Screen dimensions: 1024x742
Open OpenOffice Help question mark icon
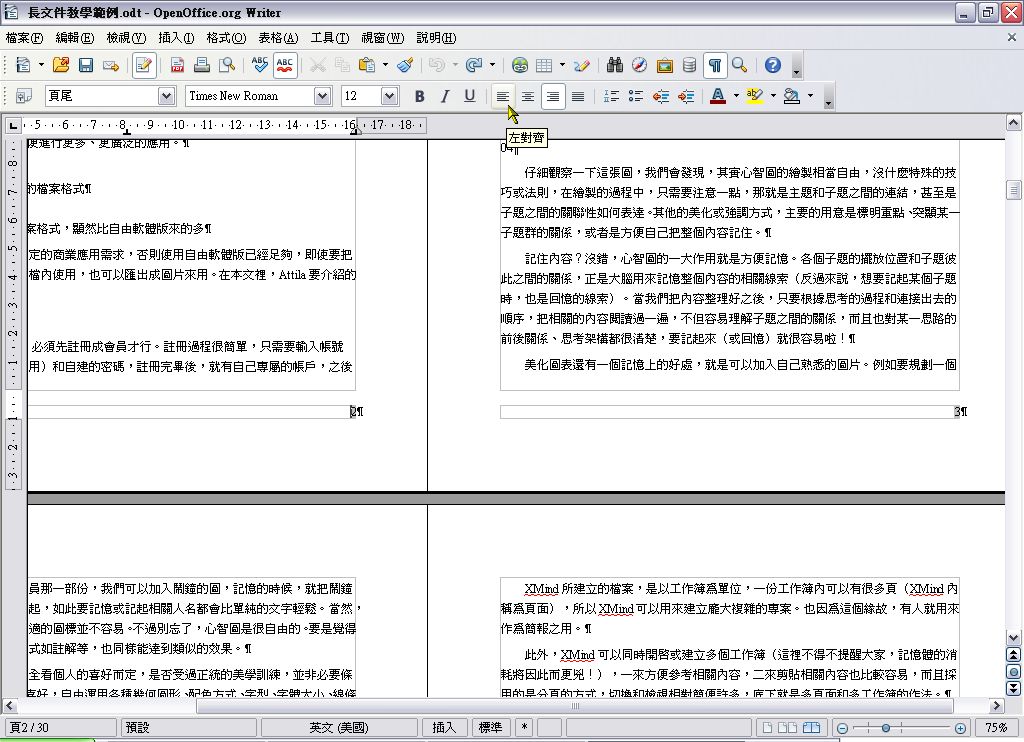pos(773,65)
